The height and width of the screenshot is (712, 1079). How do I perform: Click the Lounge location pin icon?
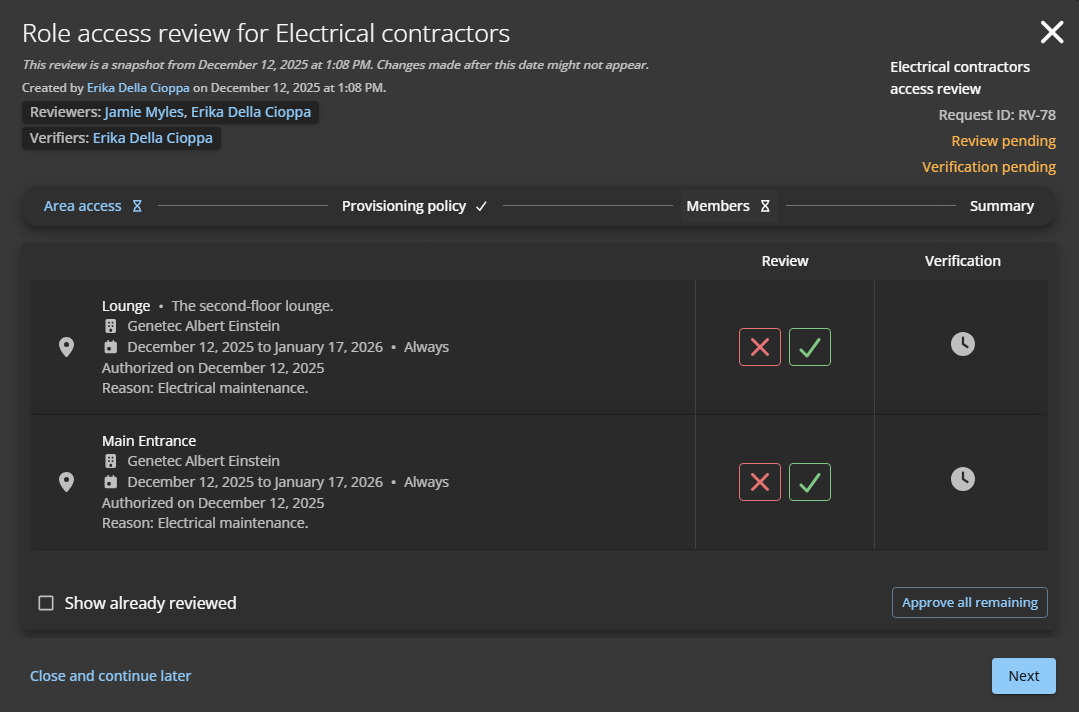(66, 347)
